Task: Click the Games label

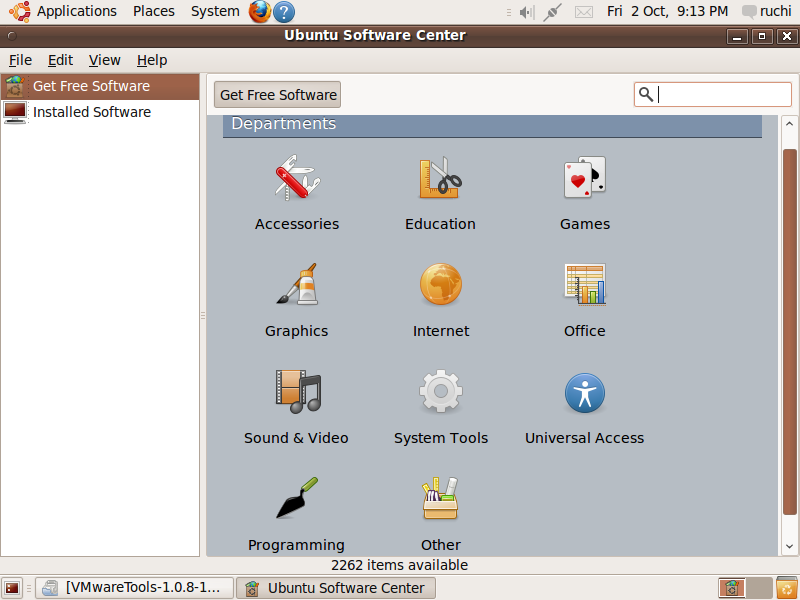Action: click(585, 224)
